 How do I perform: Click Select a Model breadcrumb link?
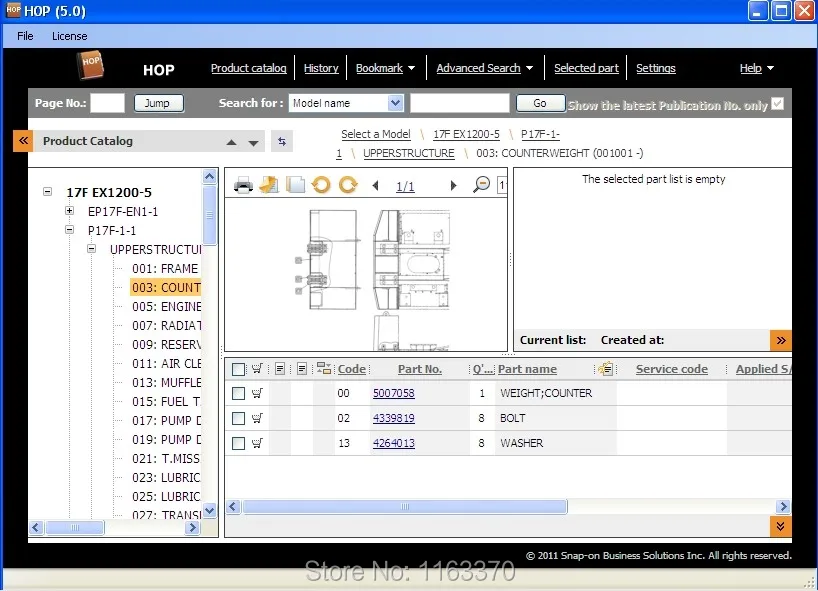(376, 134)
